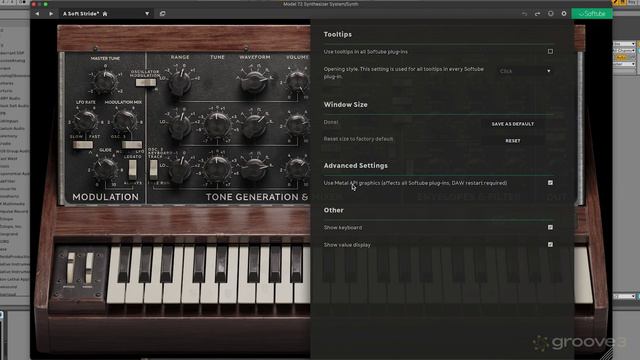Image resolution: width=640 pixels, height=360 pixels.
Task: Click oscillator 3 Range knob in bottom row
Action: pyautogui.click(x=180, y=169)
